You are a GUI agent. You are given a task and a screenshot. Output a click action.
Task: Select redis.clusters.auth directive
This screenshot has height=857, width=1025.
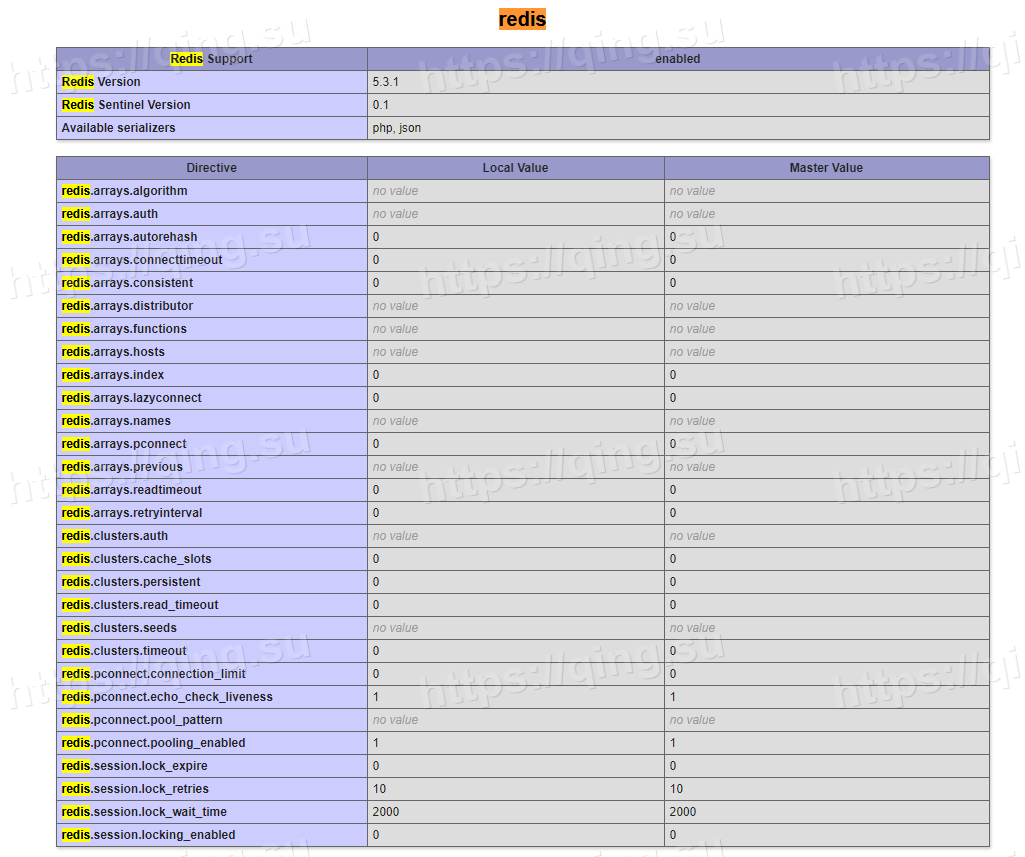pos(114,535)
